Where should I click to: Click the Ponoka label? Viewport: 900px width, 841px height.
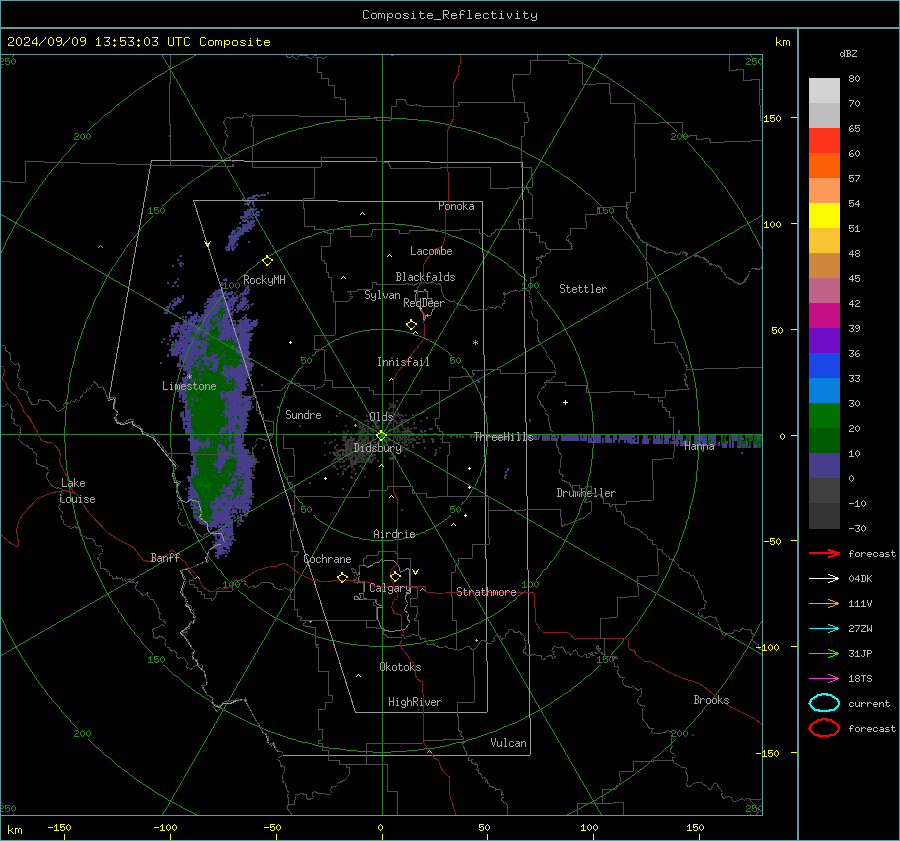click(456, 206)
